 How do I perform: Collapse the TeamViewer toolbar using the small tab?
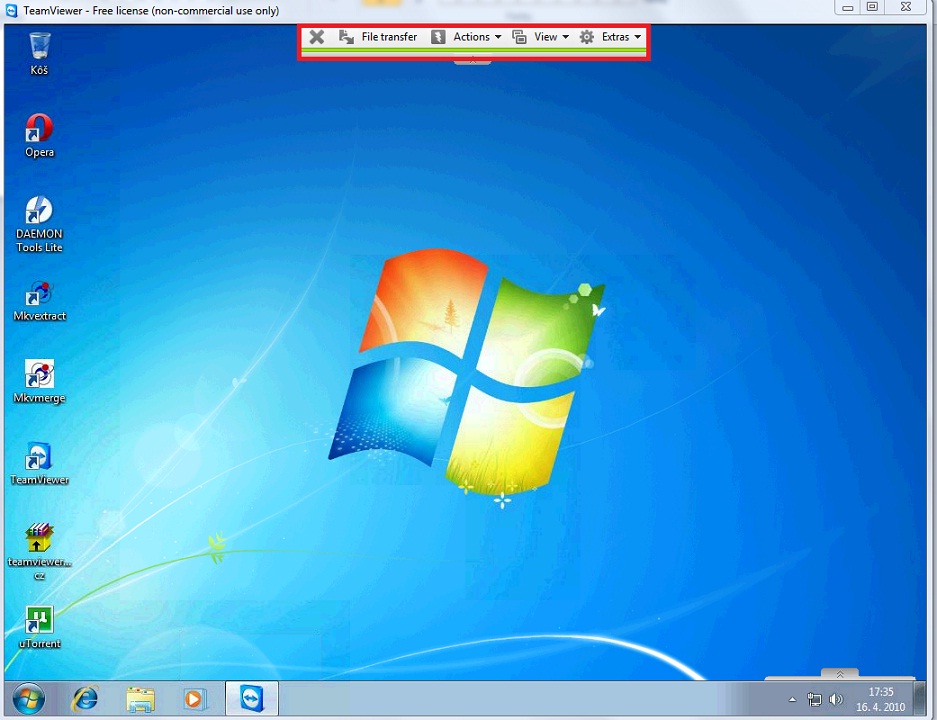[x=473, y=61]
